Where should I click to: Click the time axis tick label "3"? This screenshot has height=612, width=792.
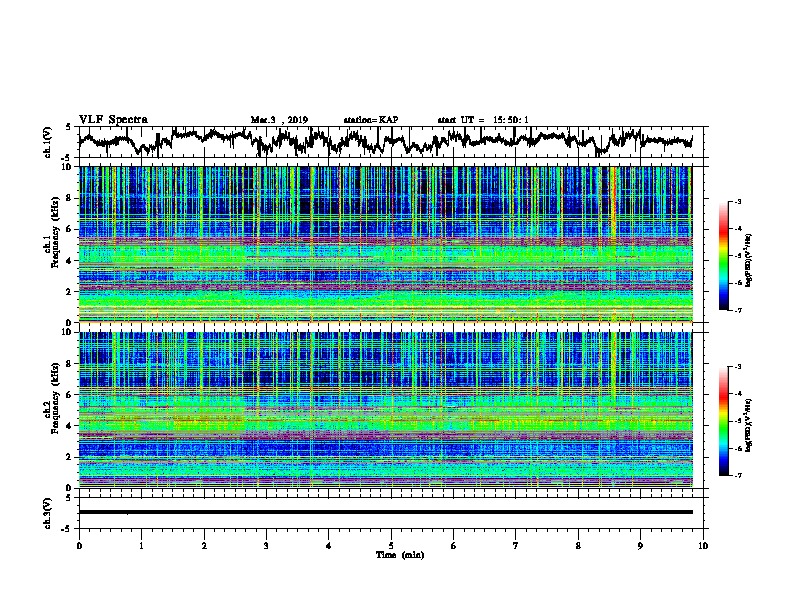click(266, 546)
